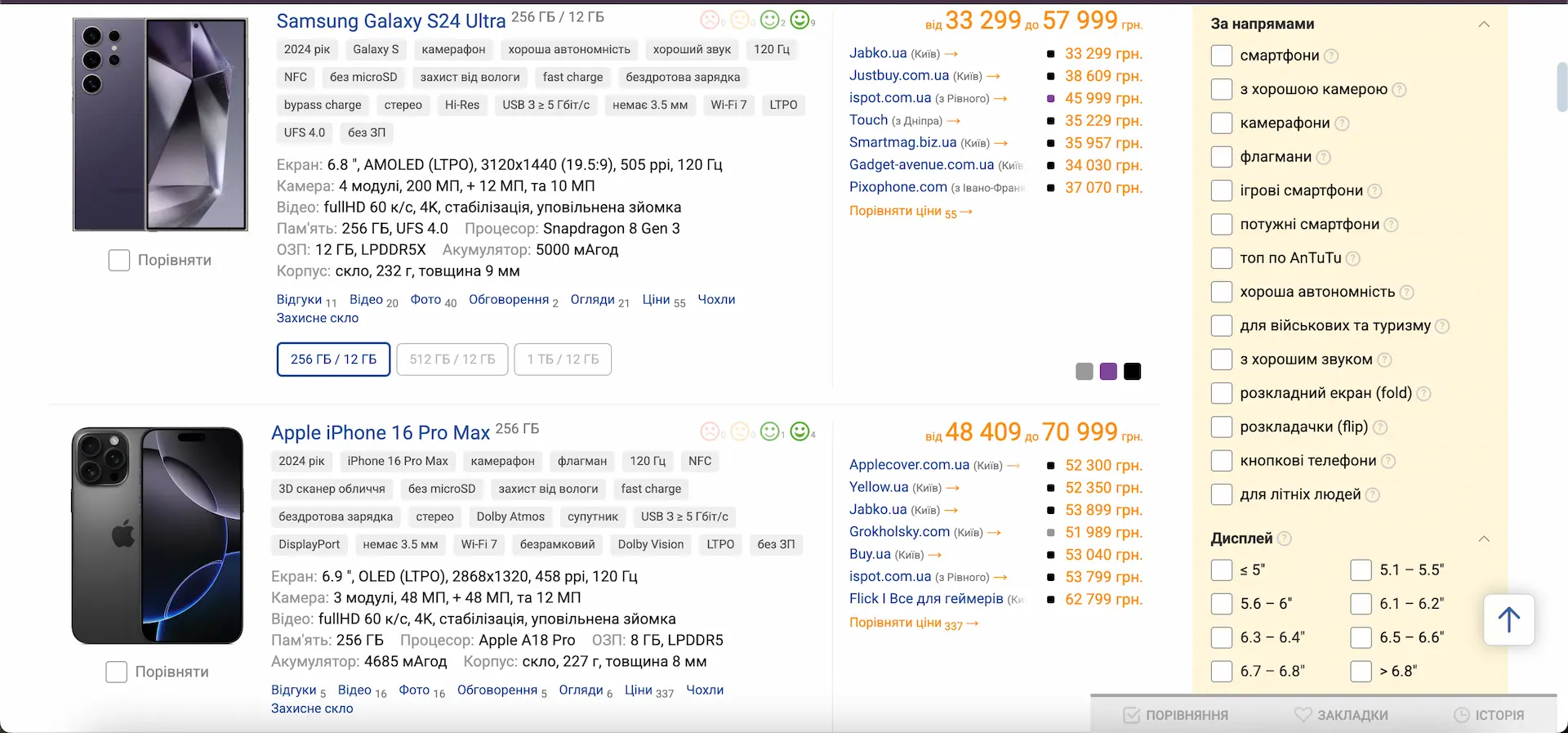Click the happiest green smiley for iPhone 16 Pro Max
This screenshot has width=1568, height=733.
pos(800,431)
